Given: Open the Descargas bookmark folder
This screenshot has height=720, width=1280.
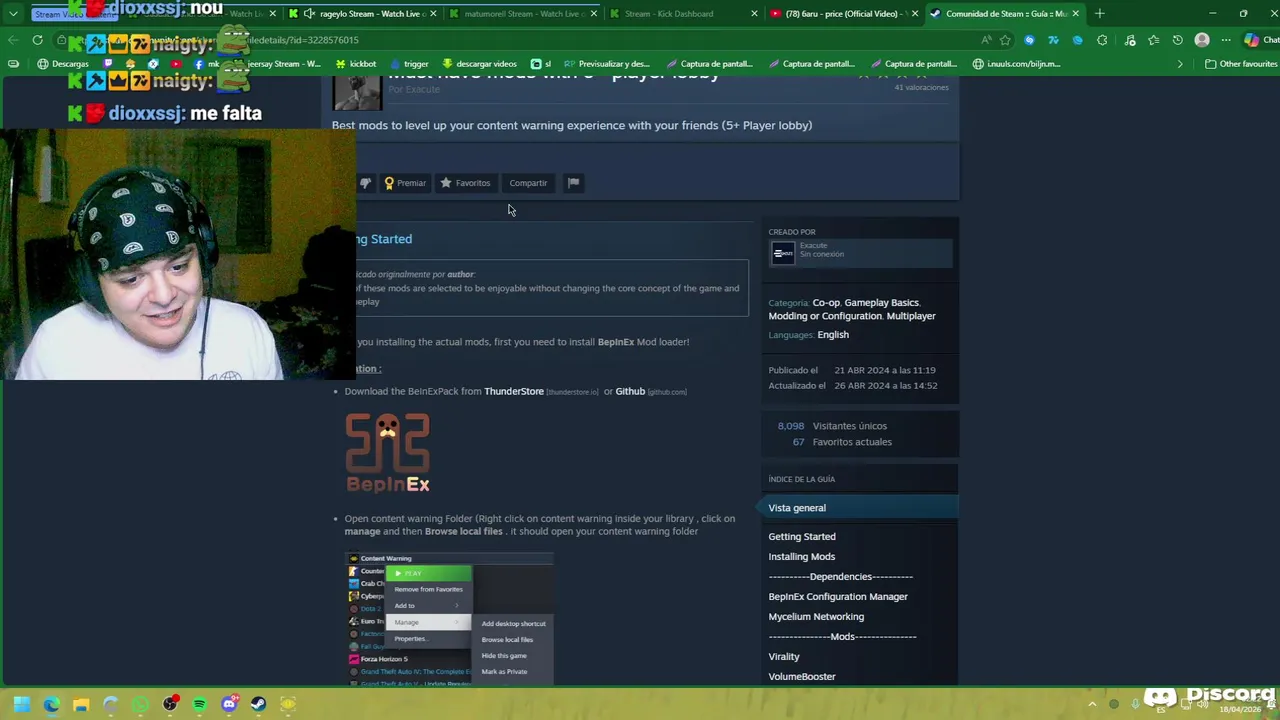Looking at the screenshot, I should point(63,64).
